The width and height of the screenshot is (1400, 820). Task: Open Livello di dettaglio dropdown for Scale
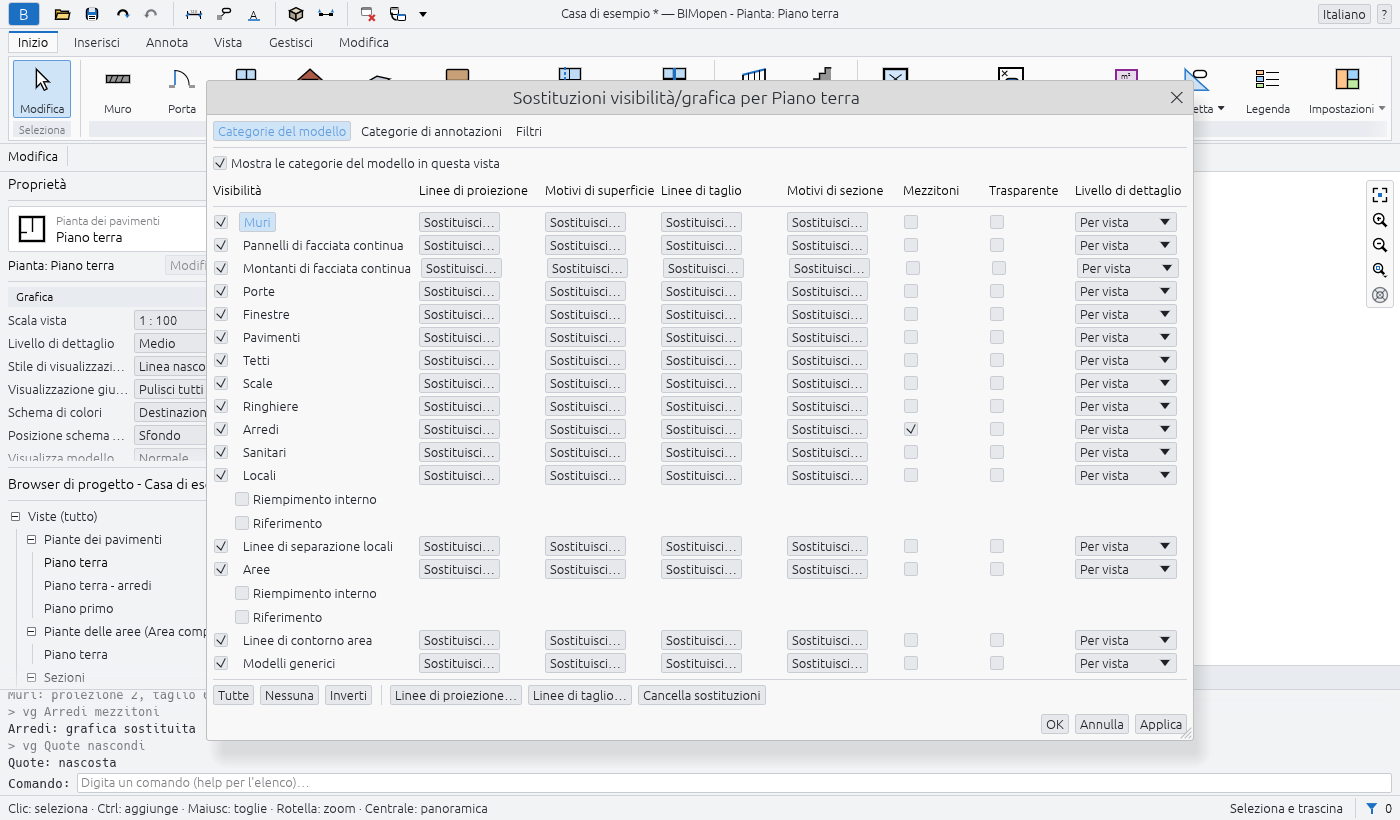pyautogui.click(x=1126, y=383)
